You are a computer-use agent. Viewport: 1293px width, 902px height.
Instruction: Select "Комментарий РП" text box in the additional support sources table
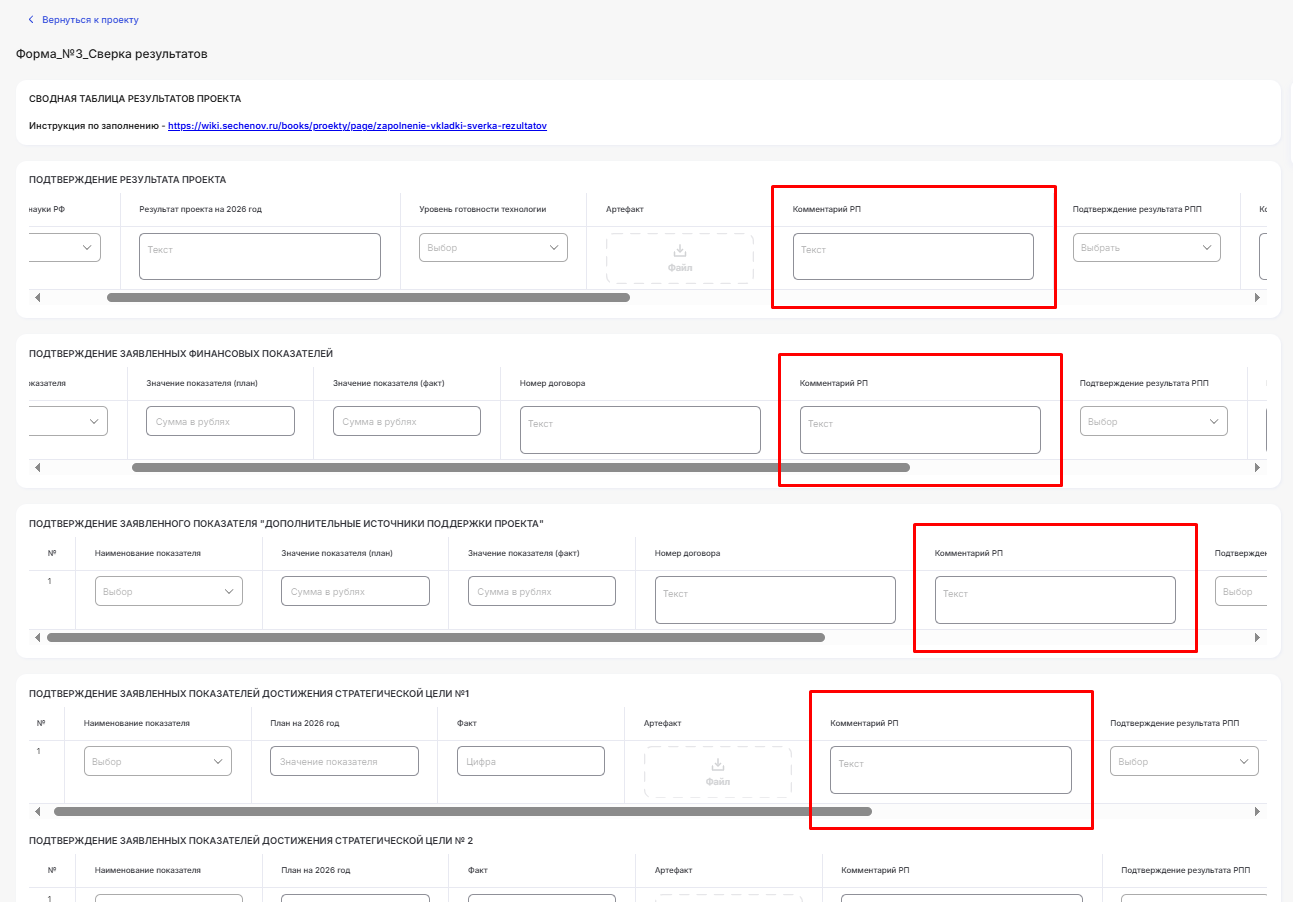point(1055,600)
